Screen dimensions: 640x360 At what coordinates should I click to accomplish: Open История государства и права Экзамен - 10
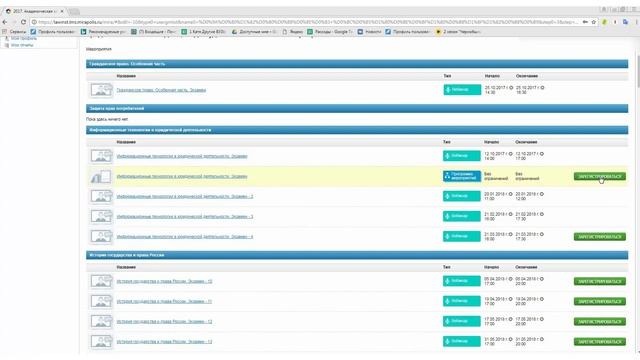pyautogui.click(x=164, y=281)
